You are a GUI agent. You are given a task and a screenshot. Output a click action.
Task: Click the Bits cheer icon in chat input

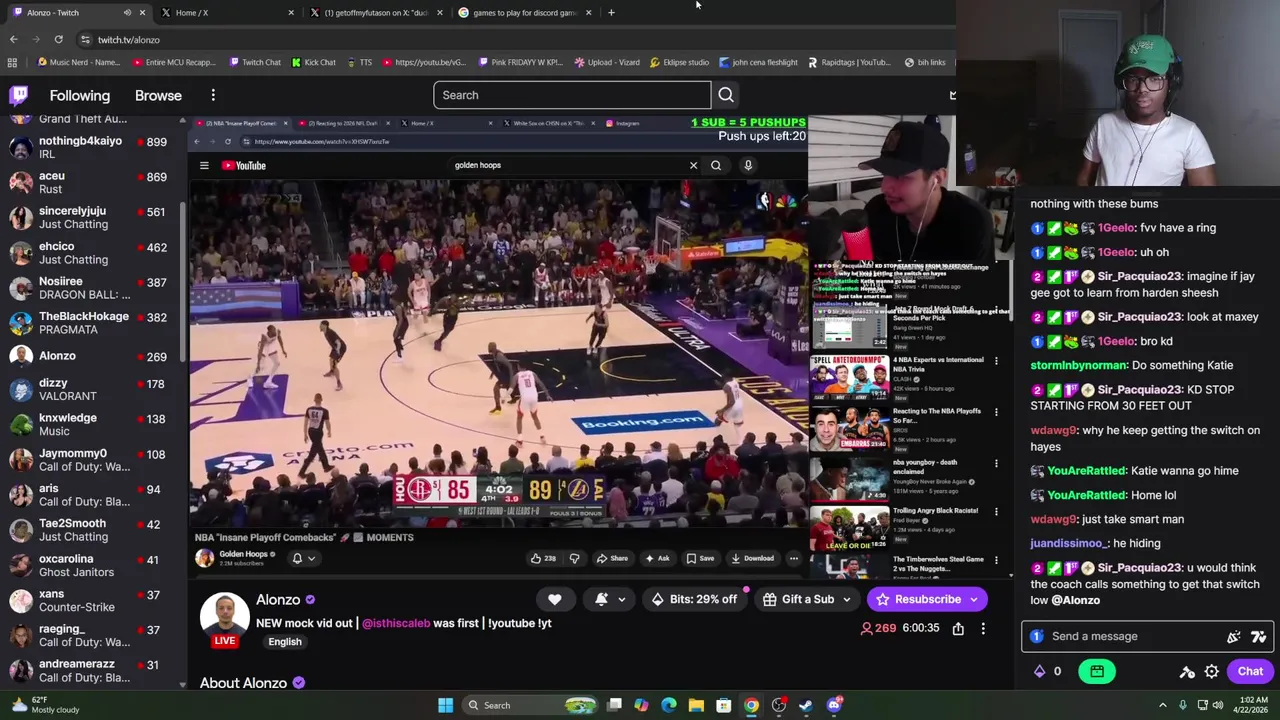[x=1234, y=636]
